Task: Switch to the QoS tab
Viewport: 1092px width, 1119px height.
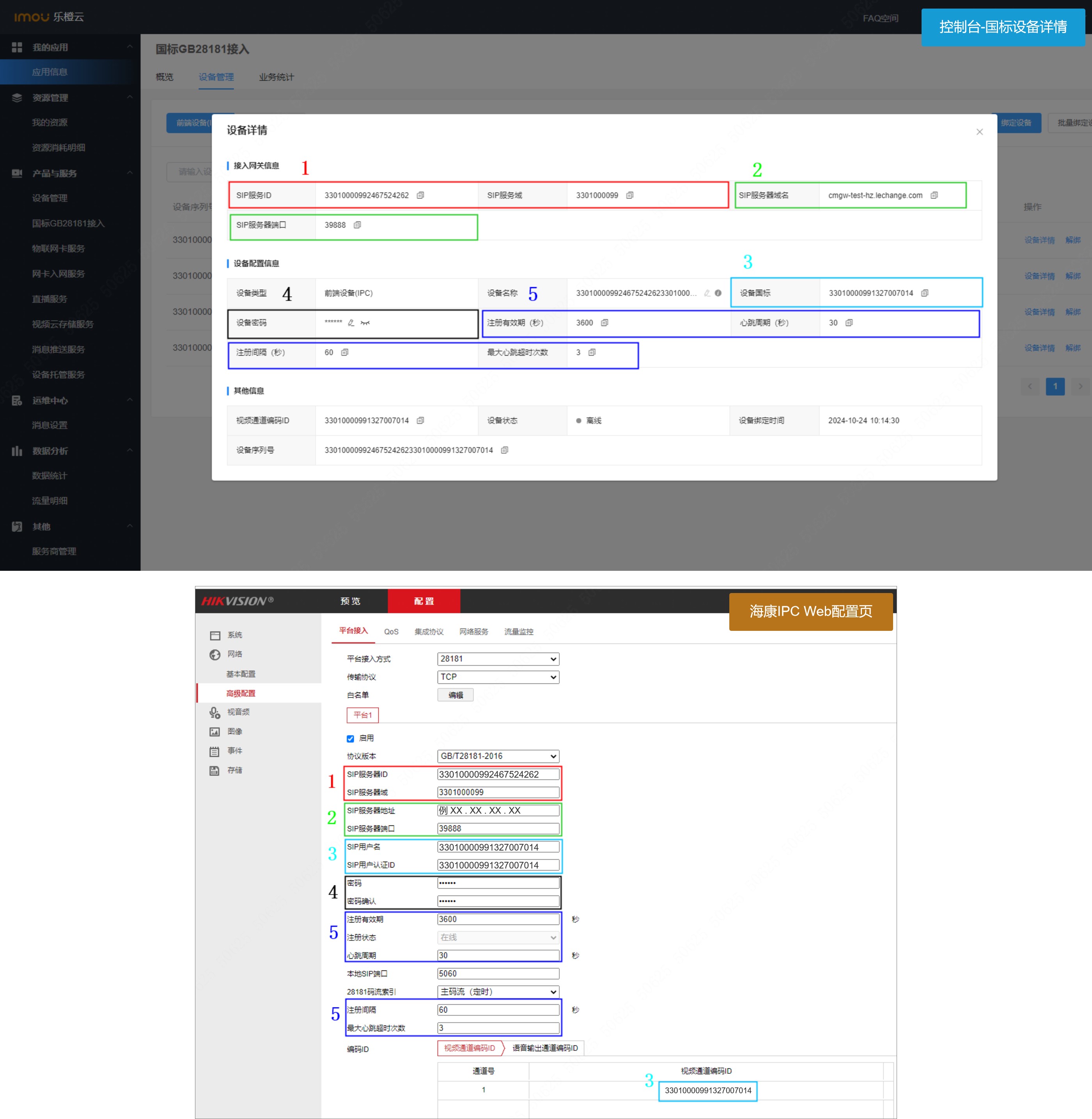Action: pos(391,632)
